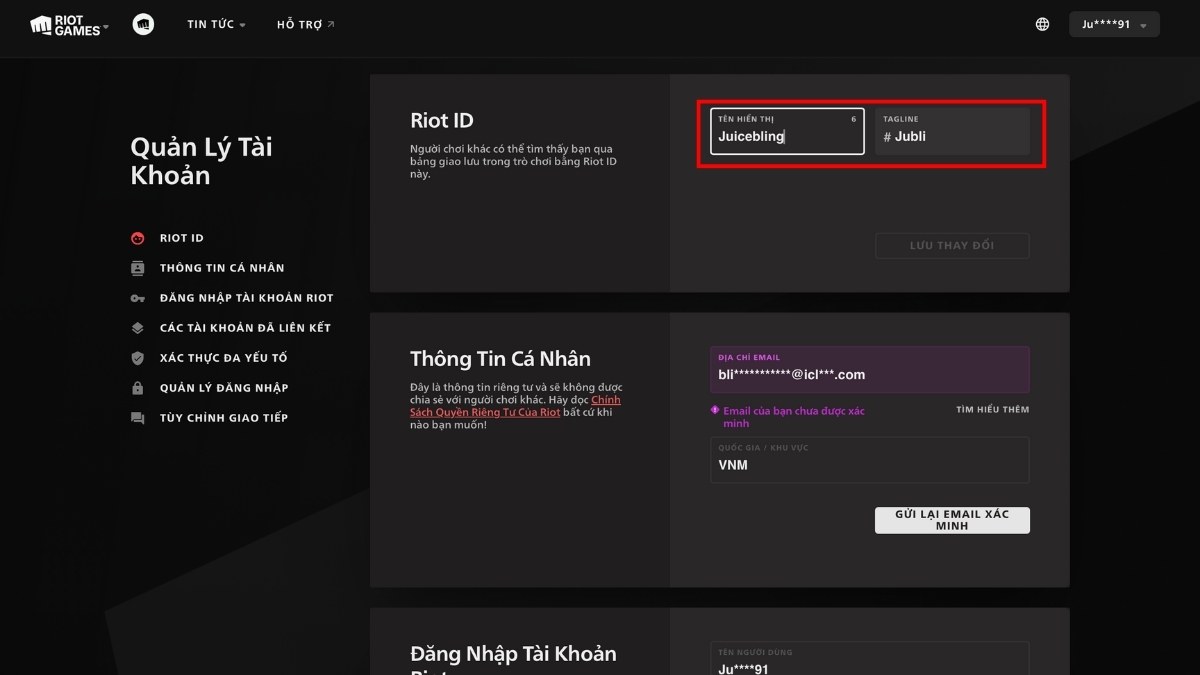The height and width of the screenshot is (675, 1200).
Task: Click the Lưu Thay Đổi button
Action: (x=952, y=246)
